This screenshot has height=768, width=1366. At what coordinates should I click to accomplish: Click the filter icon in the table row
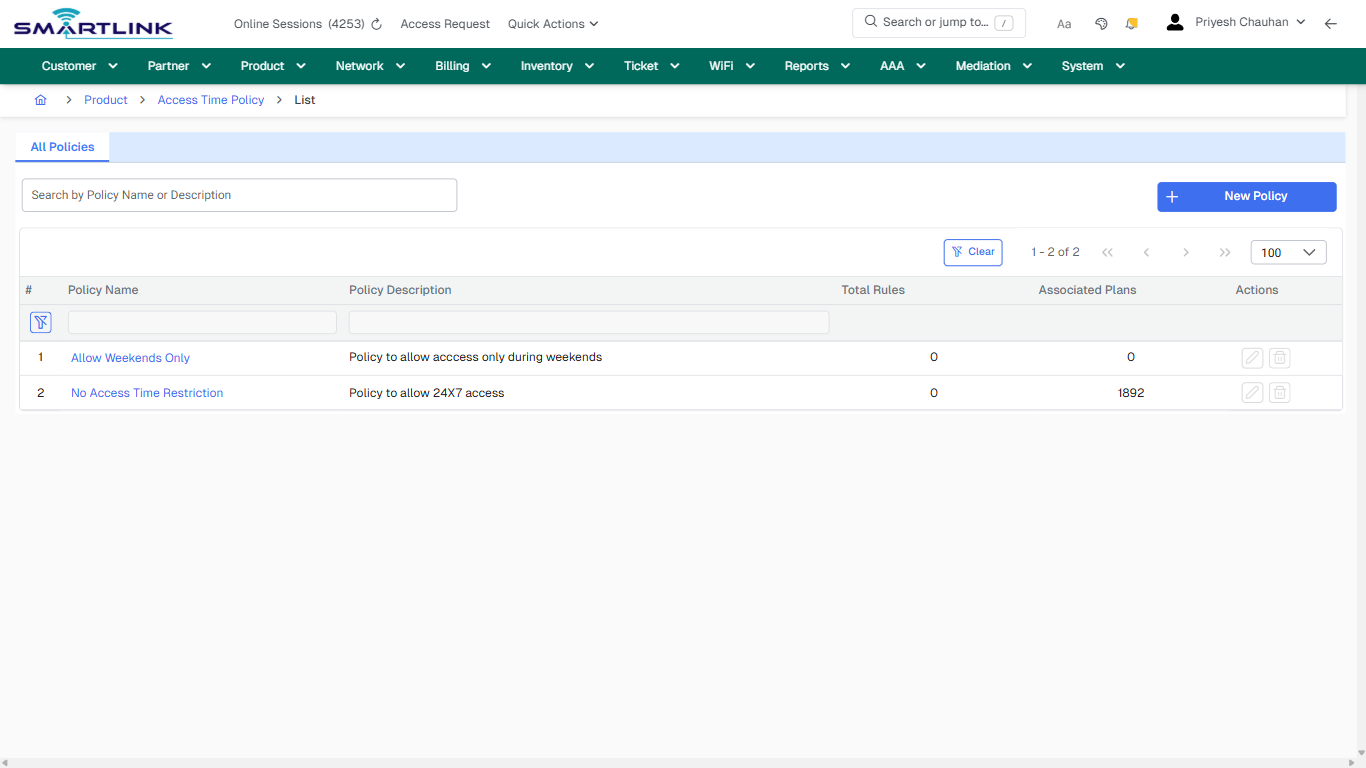pos(40,322)
